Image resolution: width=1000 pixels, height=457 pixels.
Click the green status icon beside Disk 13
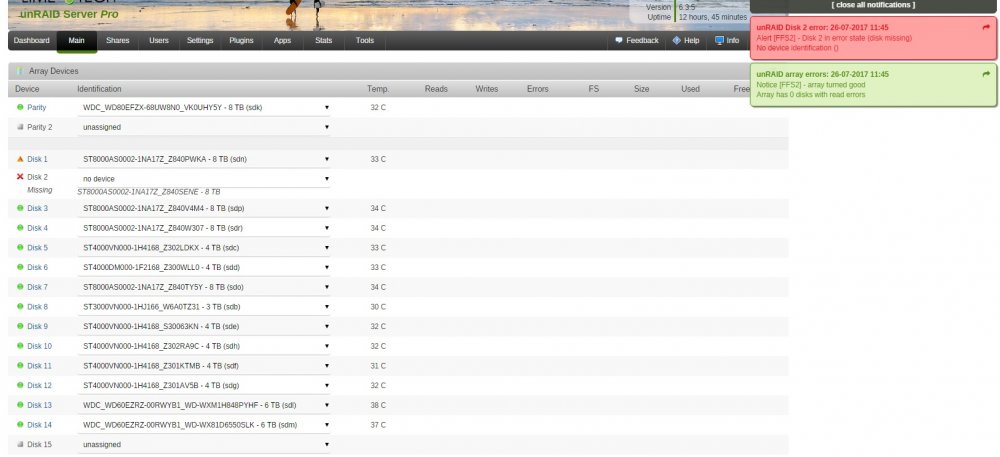pyautogui.click(x=20, y=405)
